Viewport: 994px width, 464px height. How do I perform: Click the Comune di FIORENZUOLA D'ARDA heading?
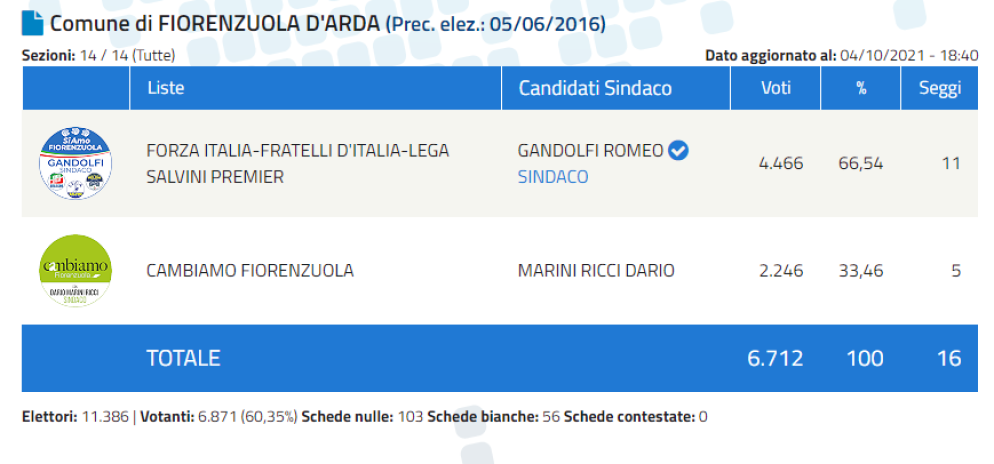216,23
